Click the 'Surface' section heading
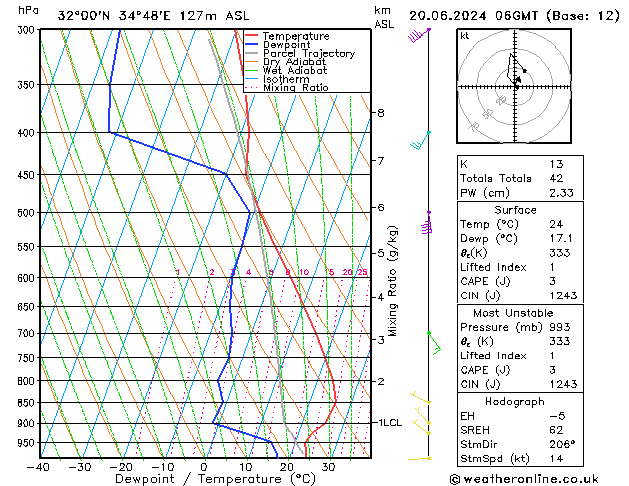Viewport: 629px width, 486px height. coord(515,210)
